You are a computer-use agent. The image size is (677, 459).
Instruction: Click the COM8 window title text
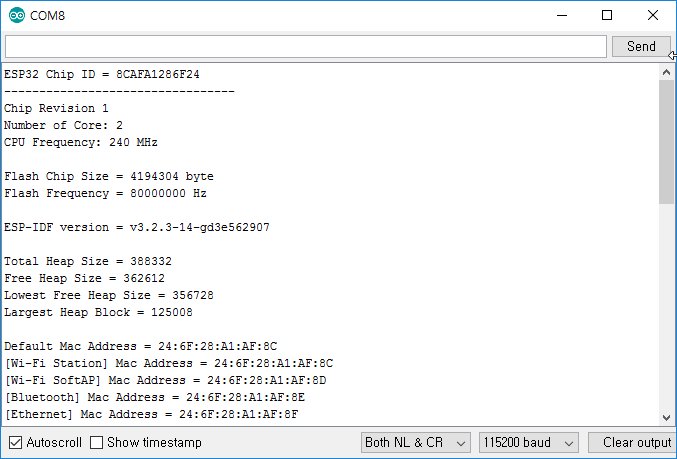tap(47, 16)
